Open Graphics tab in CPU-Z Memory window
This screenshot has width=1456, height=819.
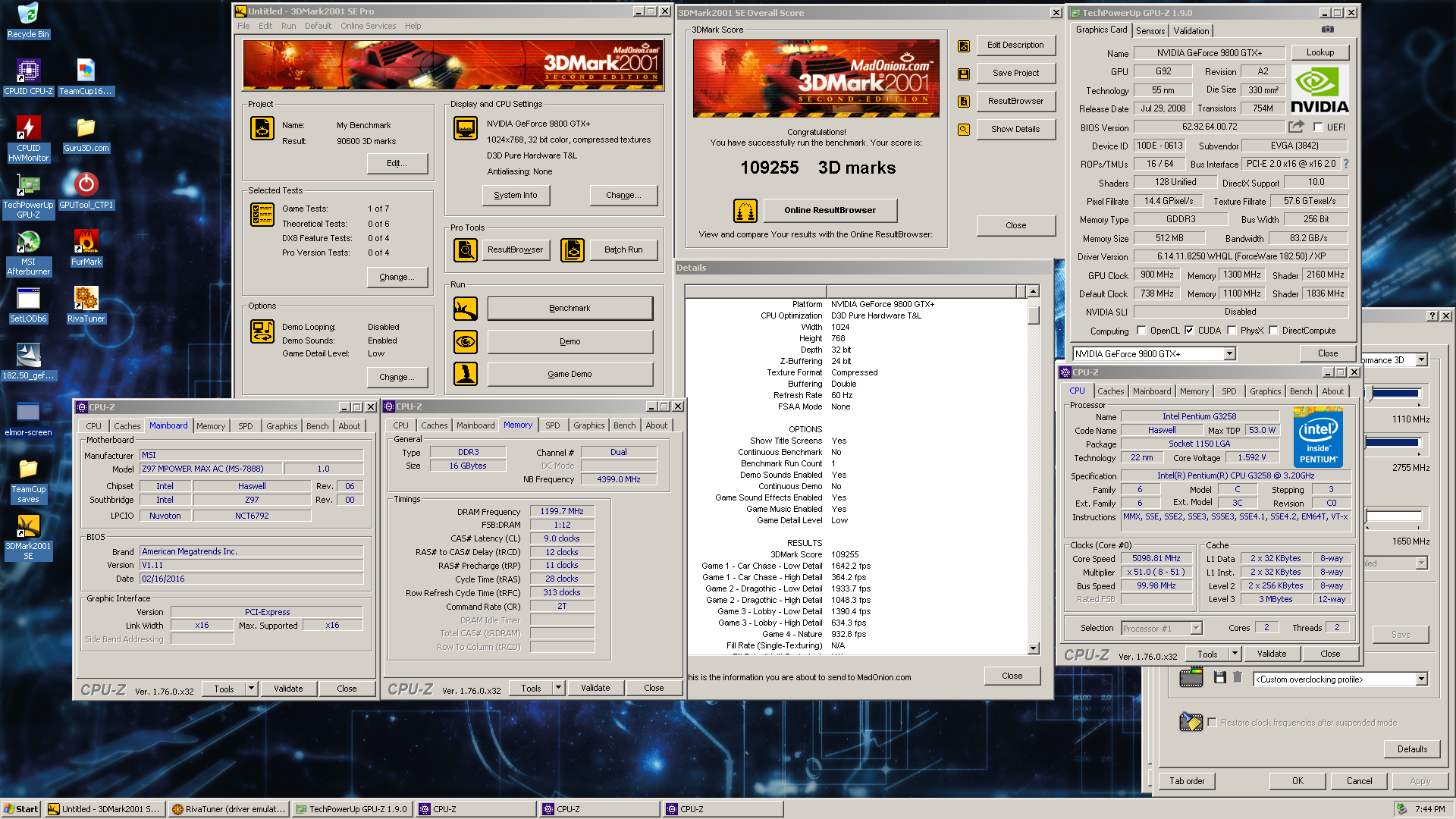(x=588, y=425)
